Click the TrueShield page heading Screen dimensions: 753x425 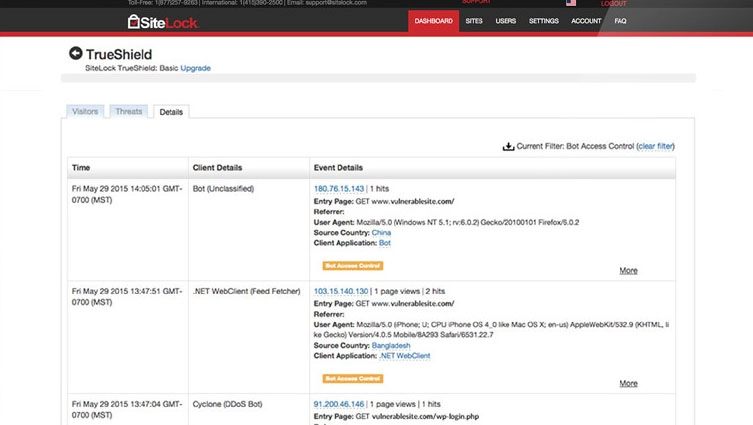coord(119,54)
